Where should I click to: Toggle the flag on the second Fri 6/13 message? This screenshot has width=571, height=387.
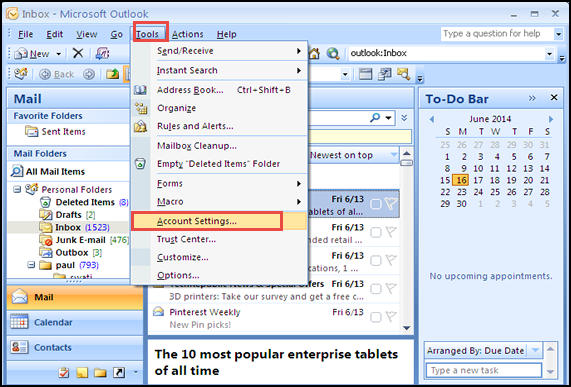[391, 232]
